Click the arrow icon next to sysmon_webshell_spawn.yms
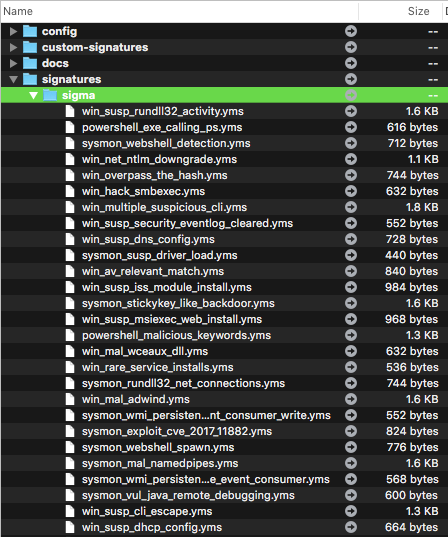The height and width of the screenshot is (537, 448). click(x=351, y=447)
